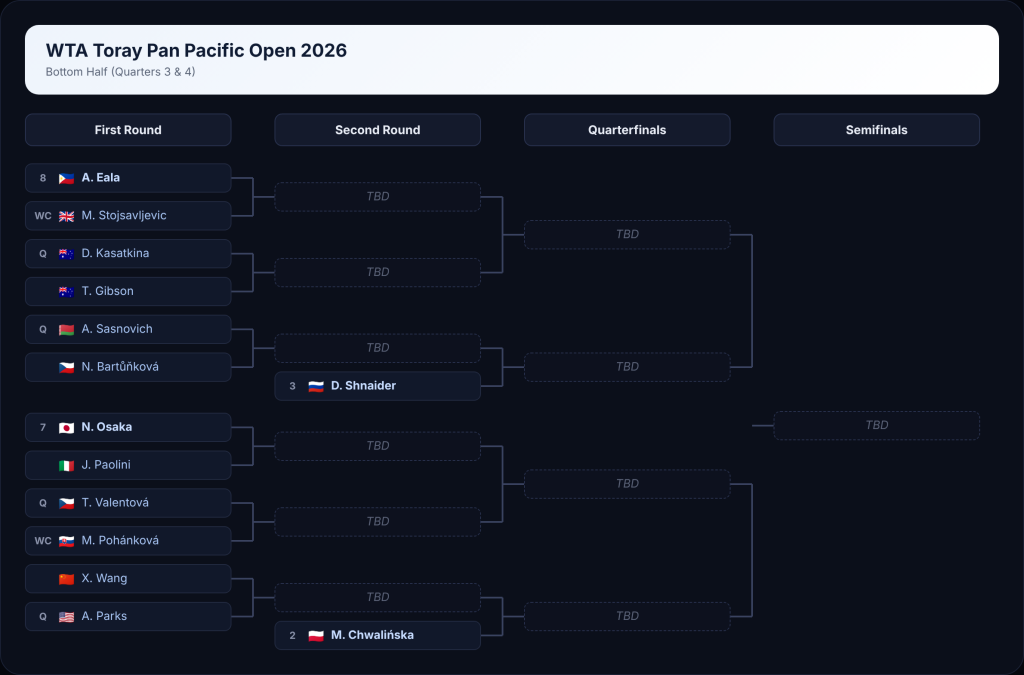Image resolution: width=1024 pixels, height=675 pixels.
Task: Select the Semifinals column header
Action: tap(876, 130)
